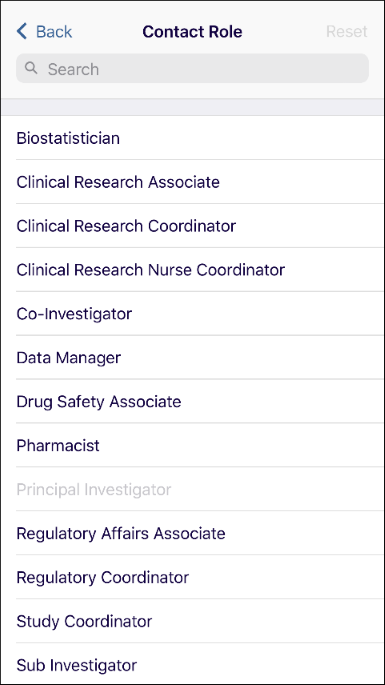Click into the Search field
The image size is (385, 685).
(192, 69)
